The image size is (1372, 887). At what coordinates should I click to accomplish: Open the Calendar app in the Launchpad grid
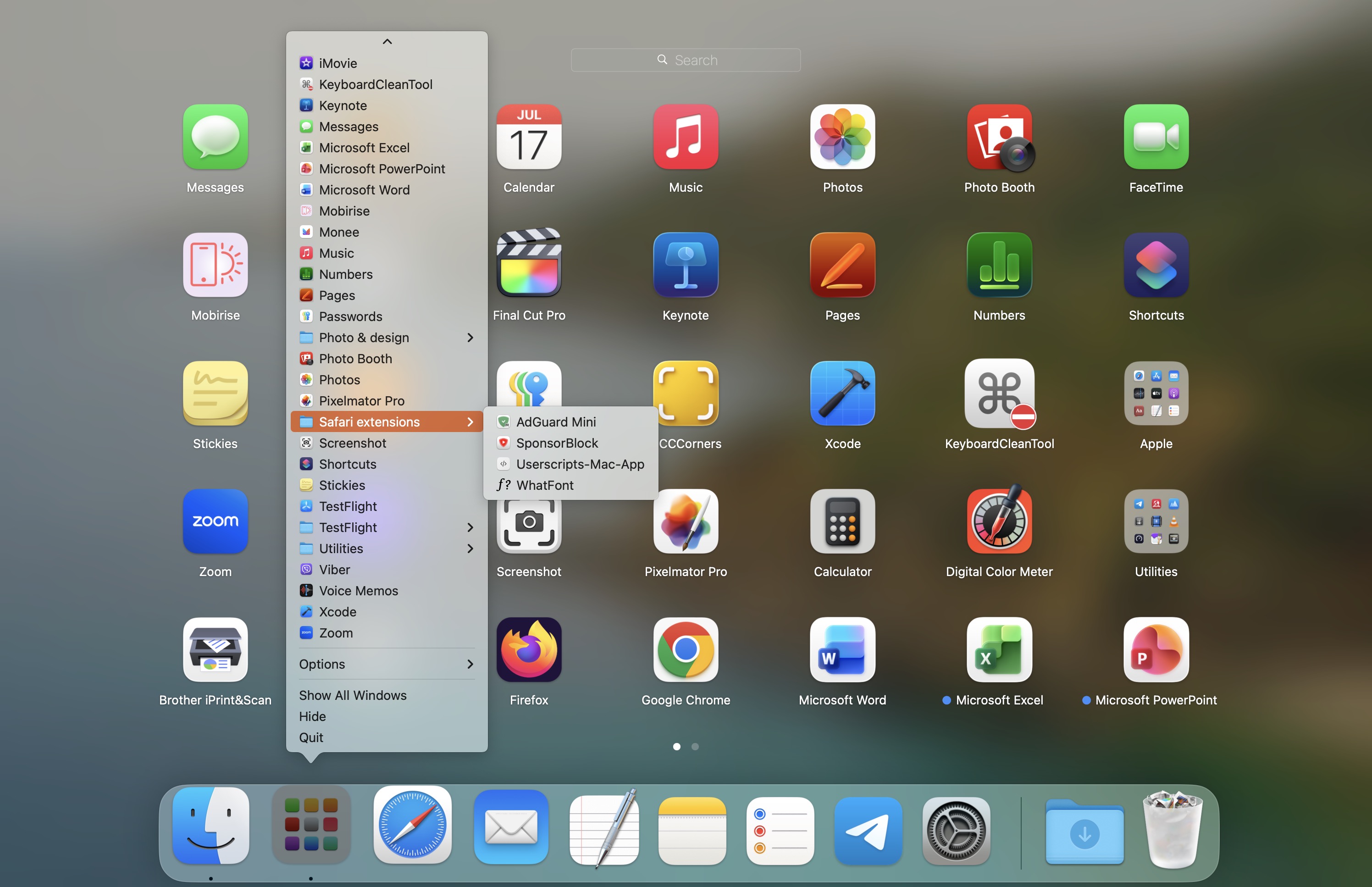point(529,137)
